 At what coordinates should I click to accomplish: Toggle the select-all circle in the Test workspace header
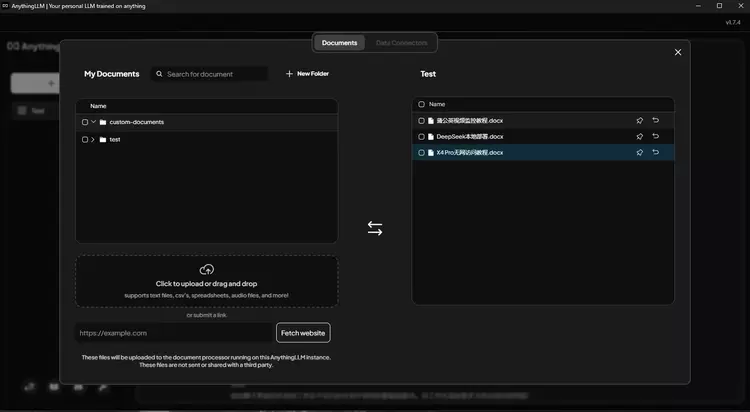422,104
